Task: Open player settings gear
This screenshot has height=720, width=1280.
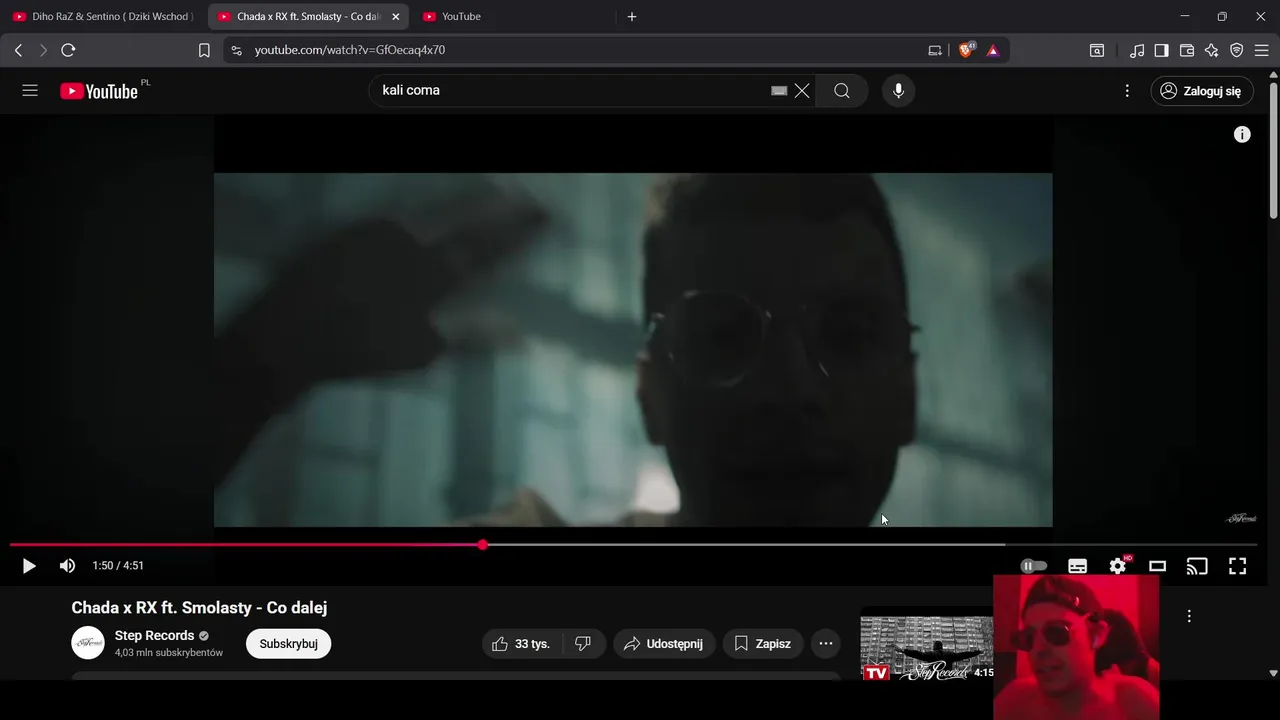Action: coord(1118,566)
